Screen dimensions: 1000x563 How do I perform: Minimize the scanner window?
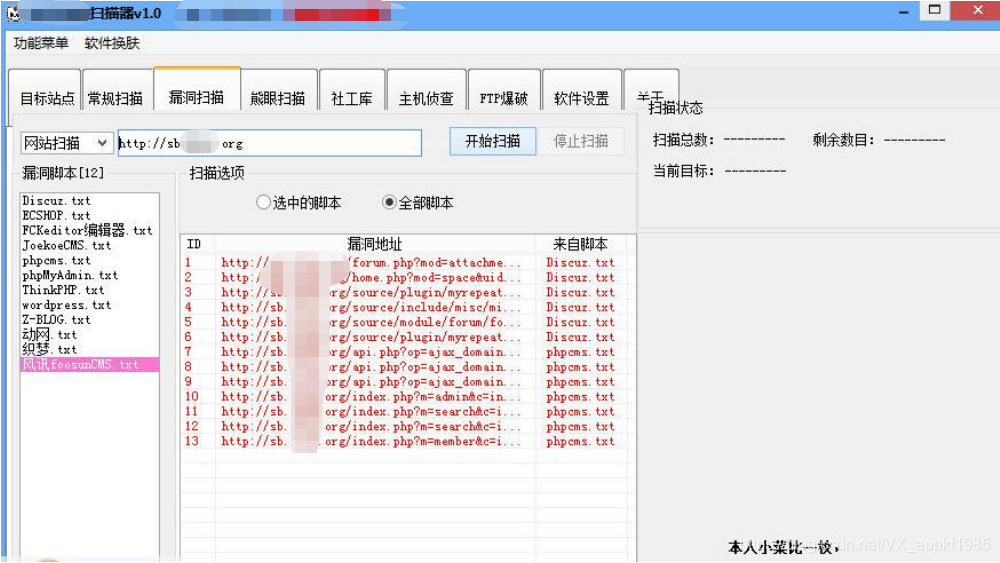pos(903,11)
